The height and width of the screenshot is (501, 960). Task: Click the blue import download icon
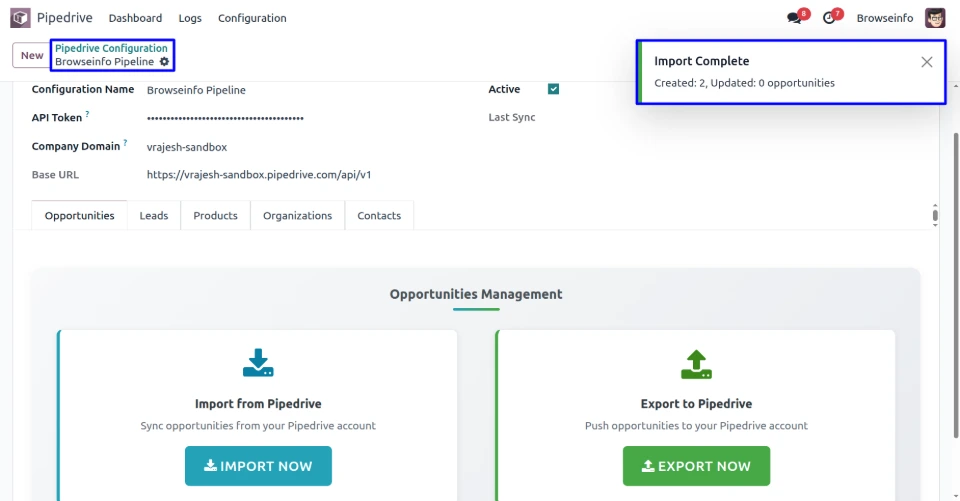tap(258, 363)
